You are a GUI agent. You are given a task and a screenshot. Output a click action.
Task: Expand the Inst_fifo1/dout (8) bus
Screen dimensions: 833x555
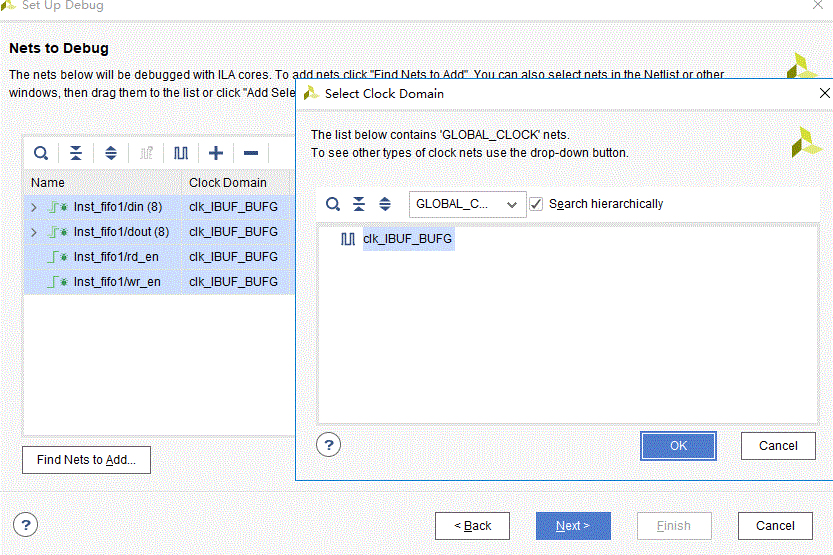point(34,232)
